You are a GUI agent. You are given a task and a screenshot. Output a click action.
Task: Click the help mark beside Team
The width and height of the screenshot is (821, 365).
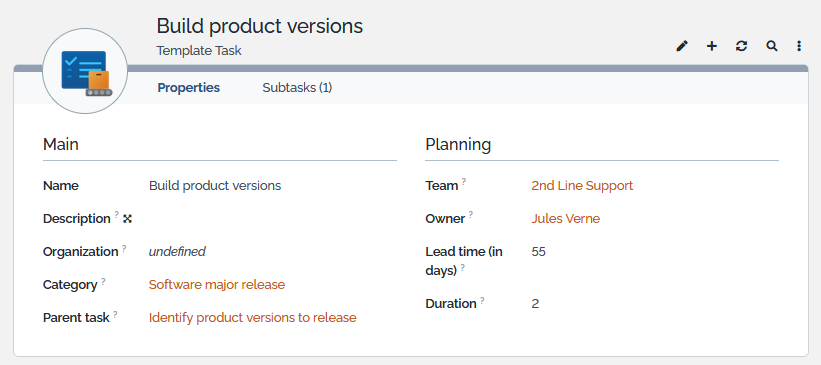click(x=464, y=181)
